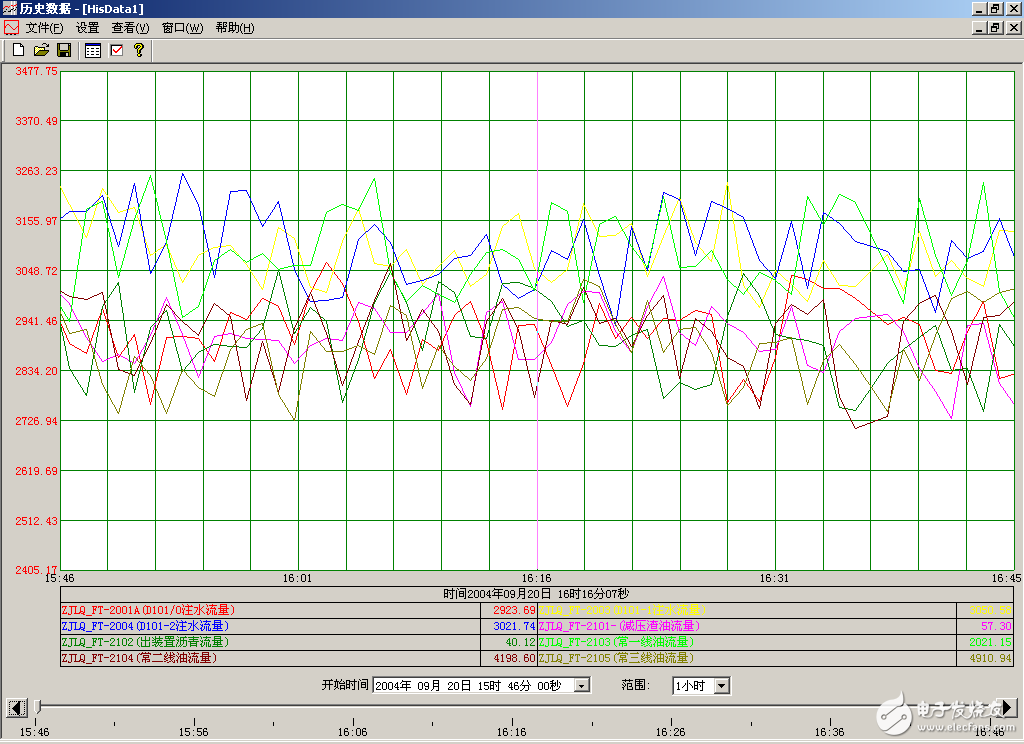Click the data table grid icon
Image resolution: width=1024 pixels, height=744 pixels.
[93, 50]
